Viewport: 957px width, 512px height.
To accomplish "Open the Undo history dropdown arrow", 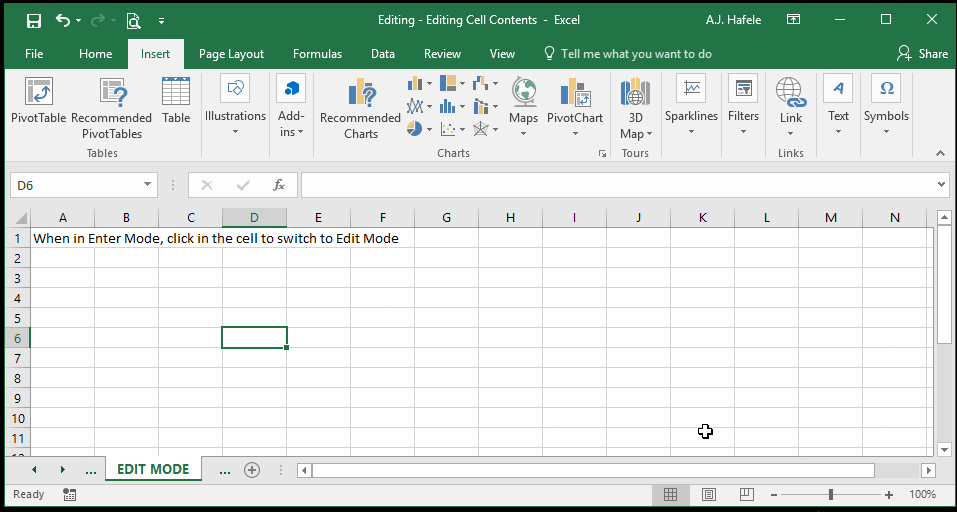I will coord(79,21).
